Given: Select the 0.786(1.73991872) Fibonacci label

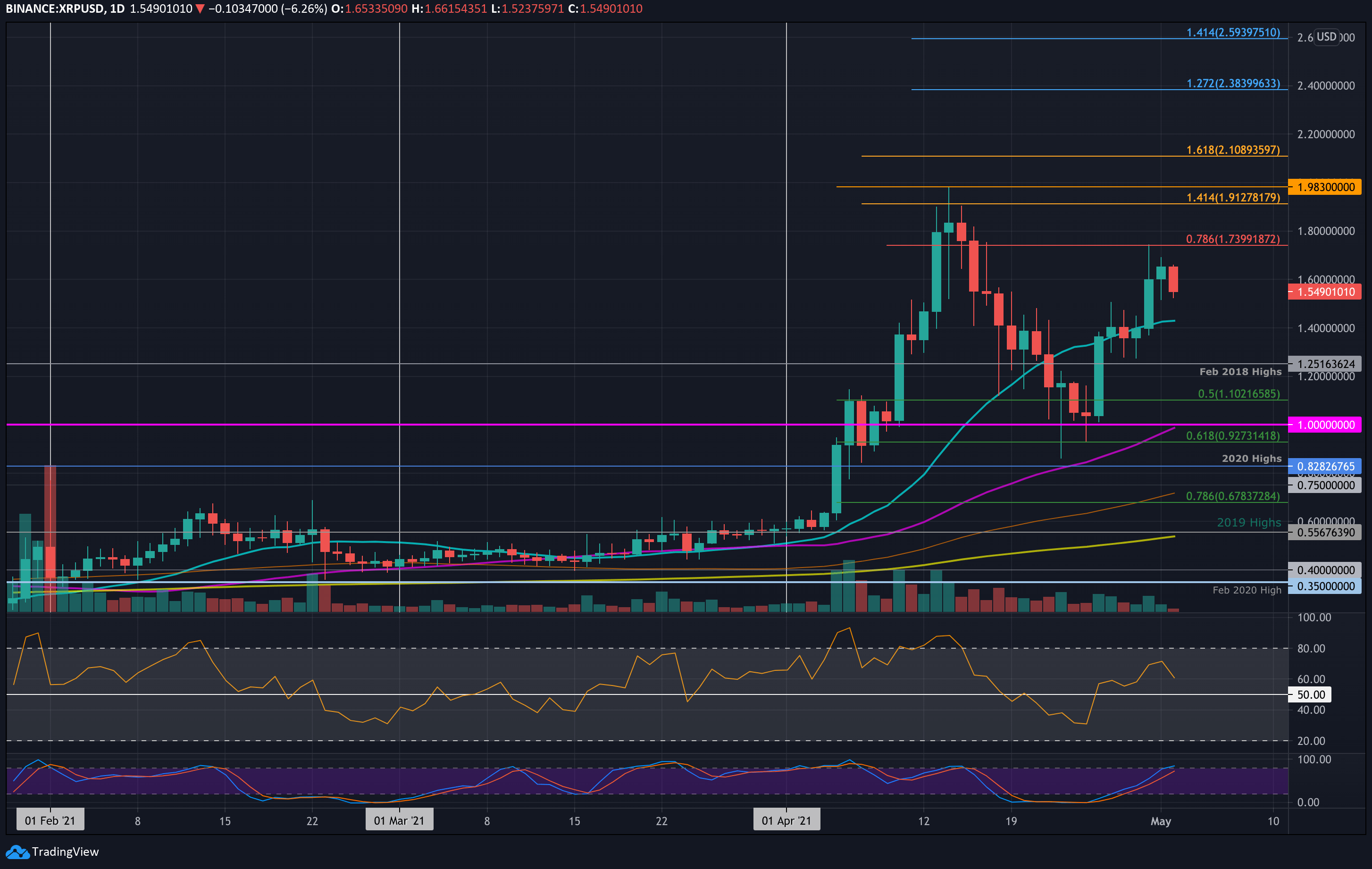Looking at the screenshot, I should [1233, 239].
